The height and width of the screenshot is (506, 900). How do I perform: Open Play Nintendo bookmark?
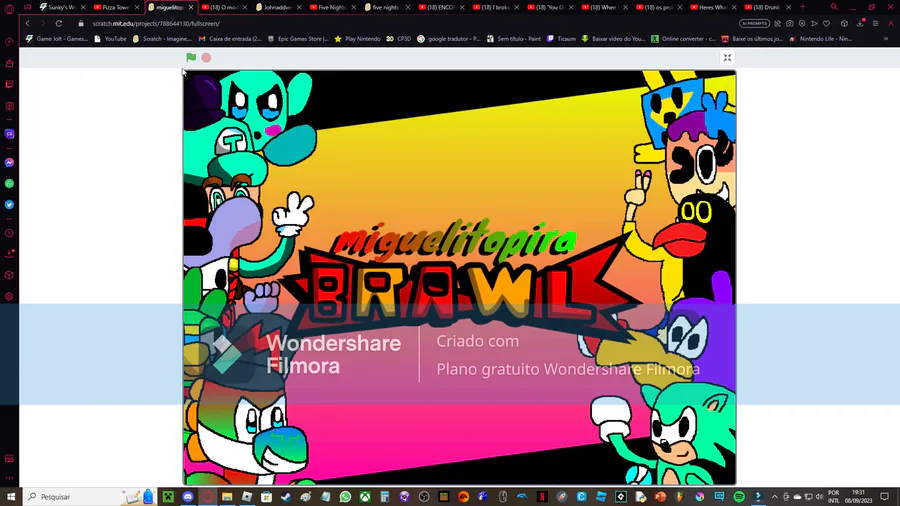(x=357, y=39)
